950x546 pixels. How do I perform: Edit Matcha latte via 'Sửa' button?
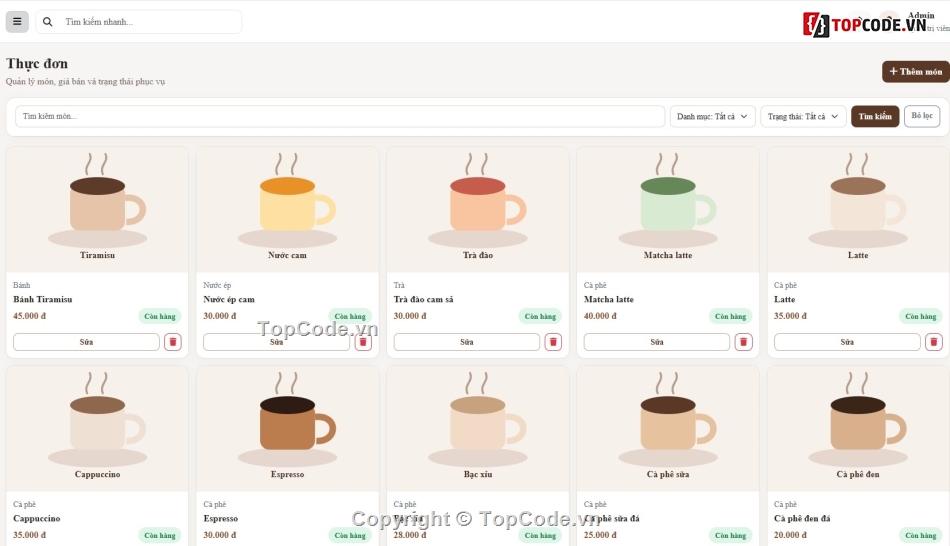tap(657, 342)
